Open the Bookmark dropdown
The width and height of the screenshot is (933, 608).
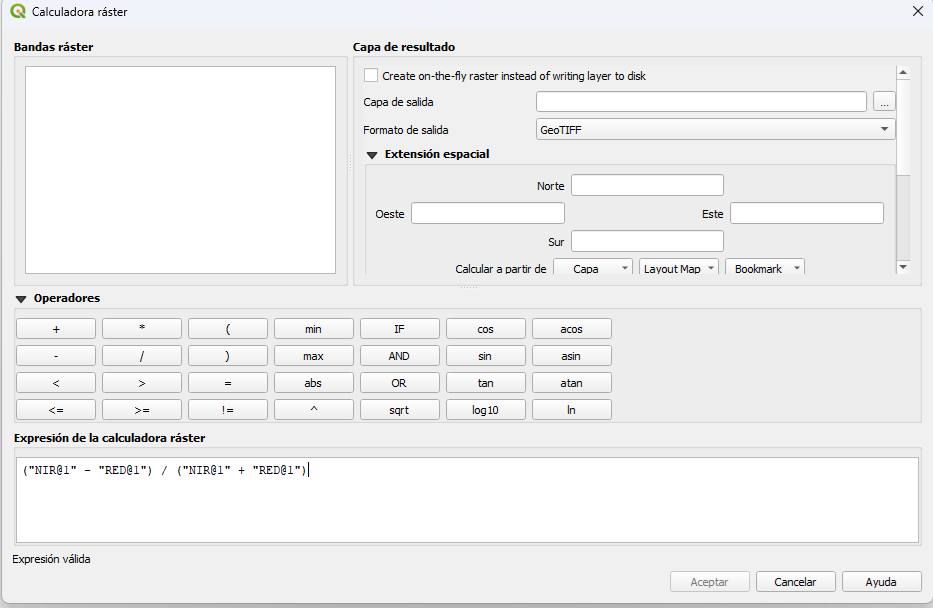765,268
